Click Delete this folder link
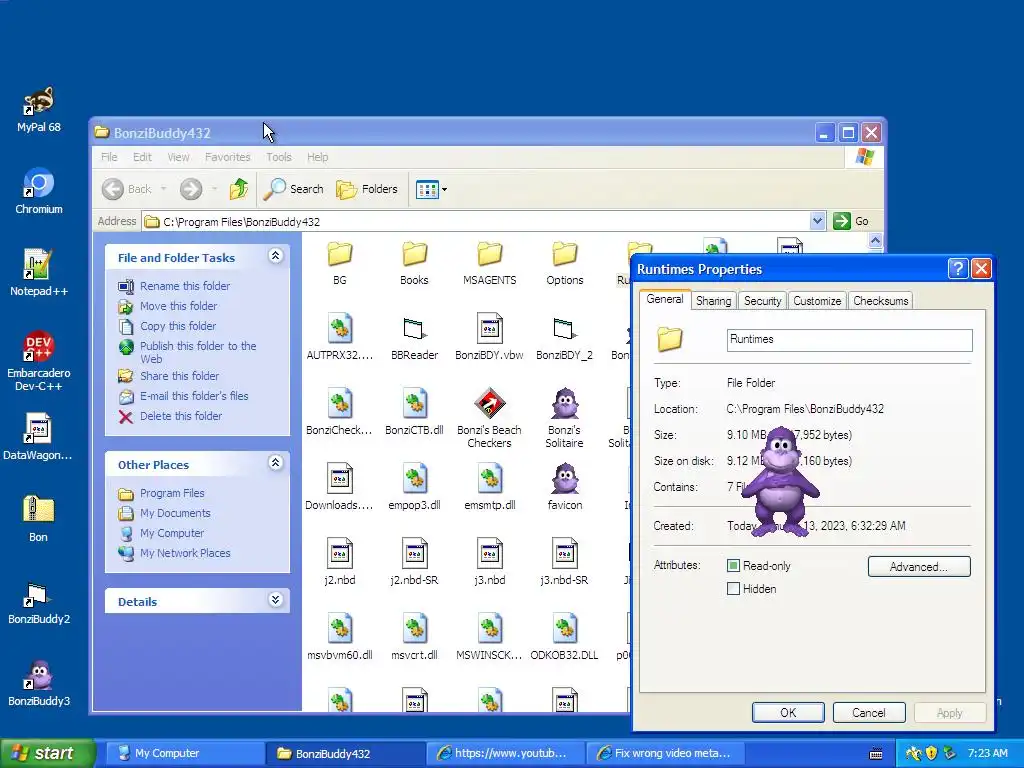The width and height of the screenshot is (1024, 768). [181, 416]
